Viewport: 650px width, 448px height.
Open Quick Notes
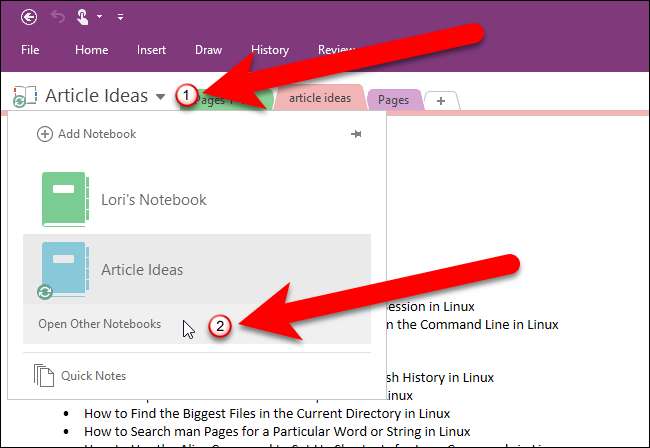(x=93, y=376)
